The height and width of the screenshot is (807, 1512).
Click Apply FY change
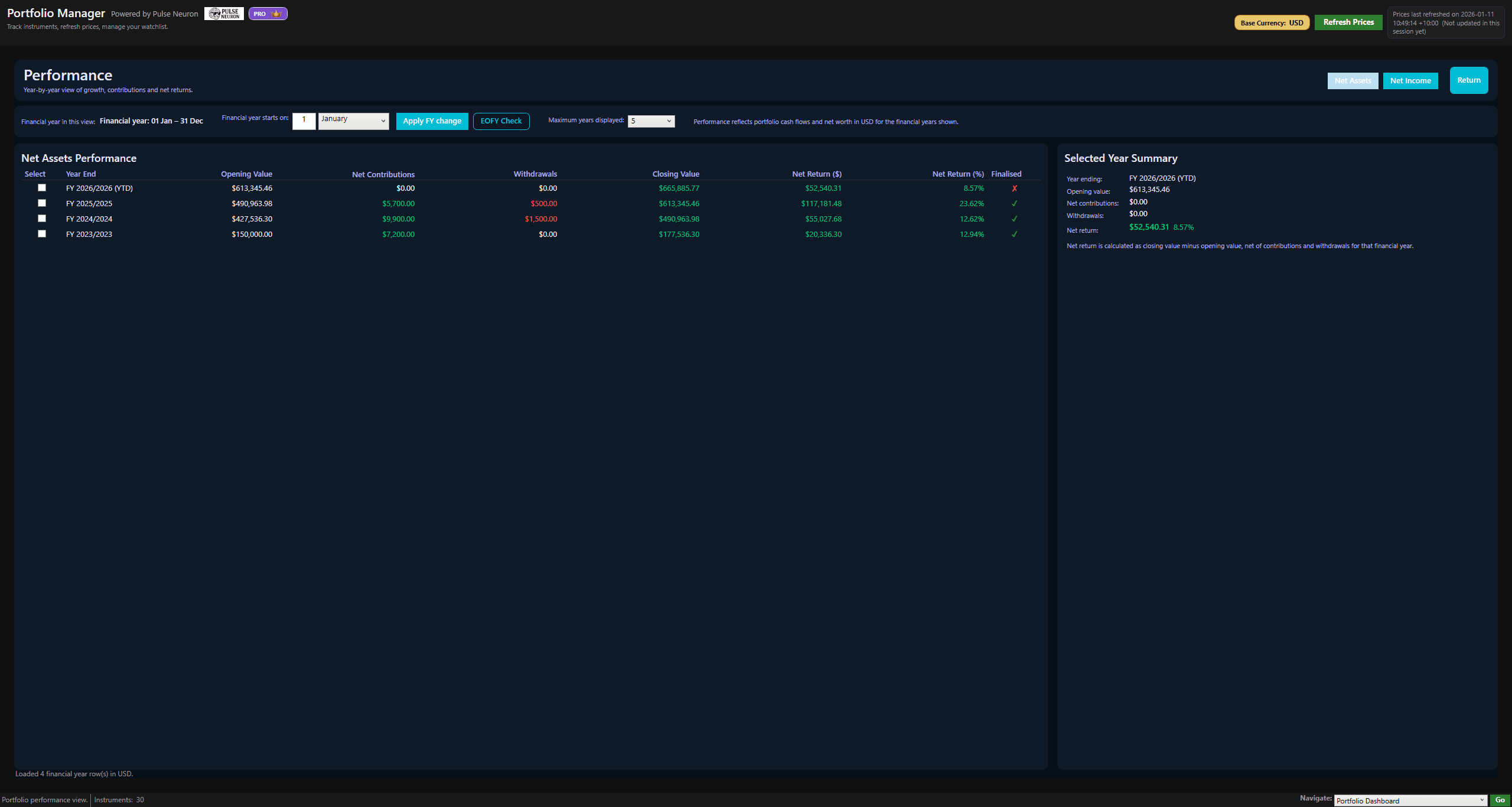[x=432, y=121]
